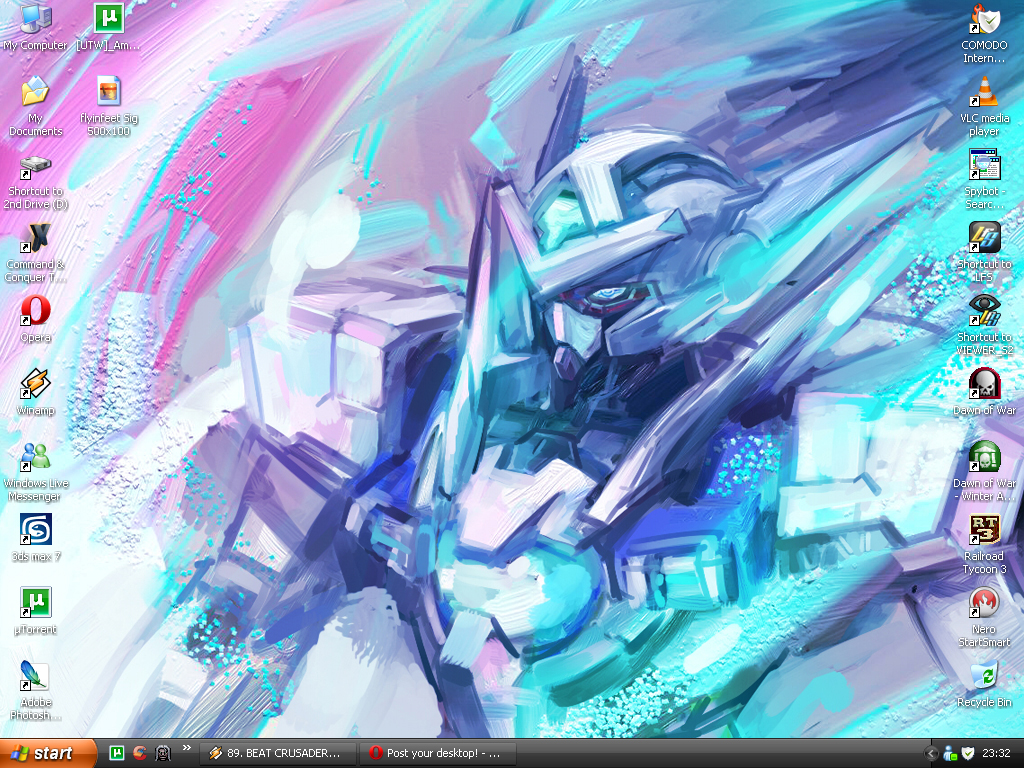Launch Command & Conquer shortcut
Screen dimensions: 1024x768
click(x=35, y=253)
